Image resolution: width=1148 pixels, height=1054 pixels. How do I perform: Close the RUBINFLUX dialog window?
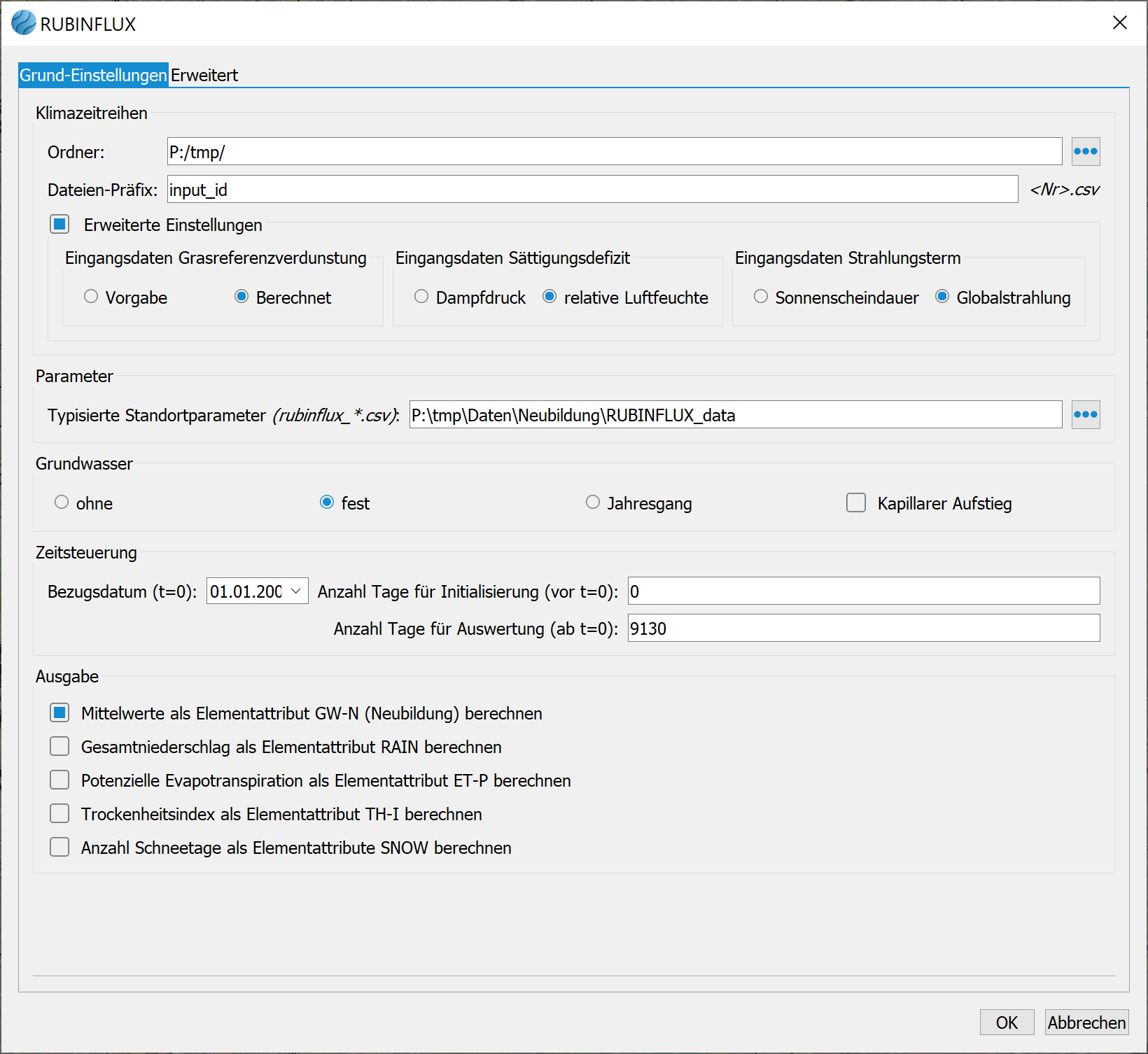[1119, 23]
